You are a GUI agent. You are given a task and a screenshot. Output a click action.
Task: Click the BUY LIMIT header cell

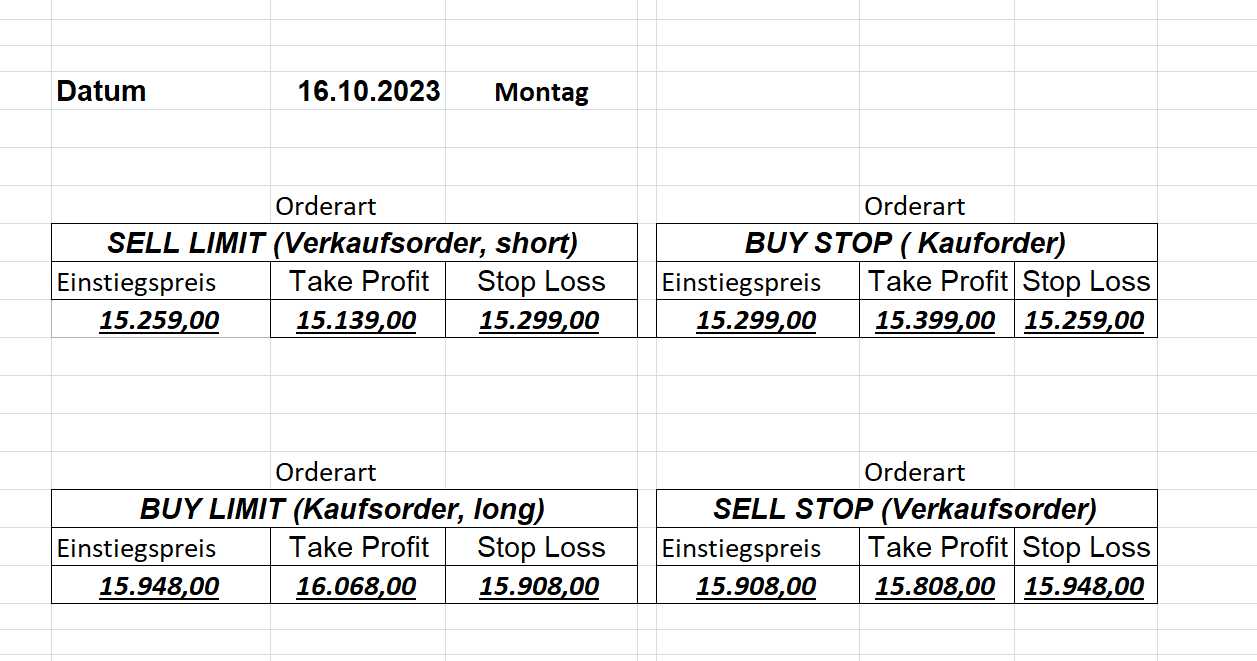(x=343, y=509)
